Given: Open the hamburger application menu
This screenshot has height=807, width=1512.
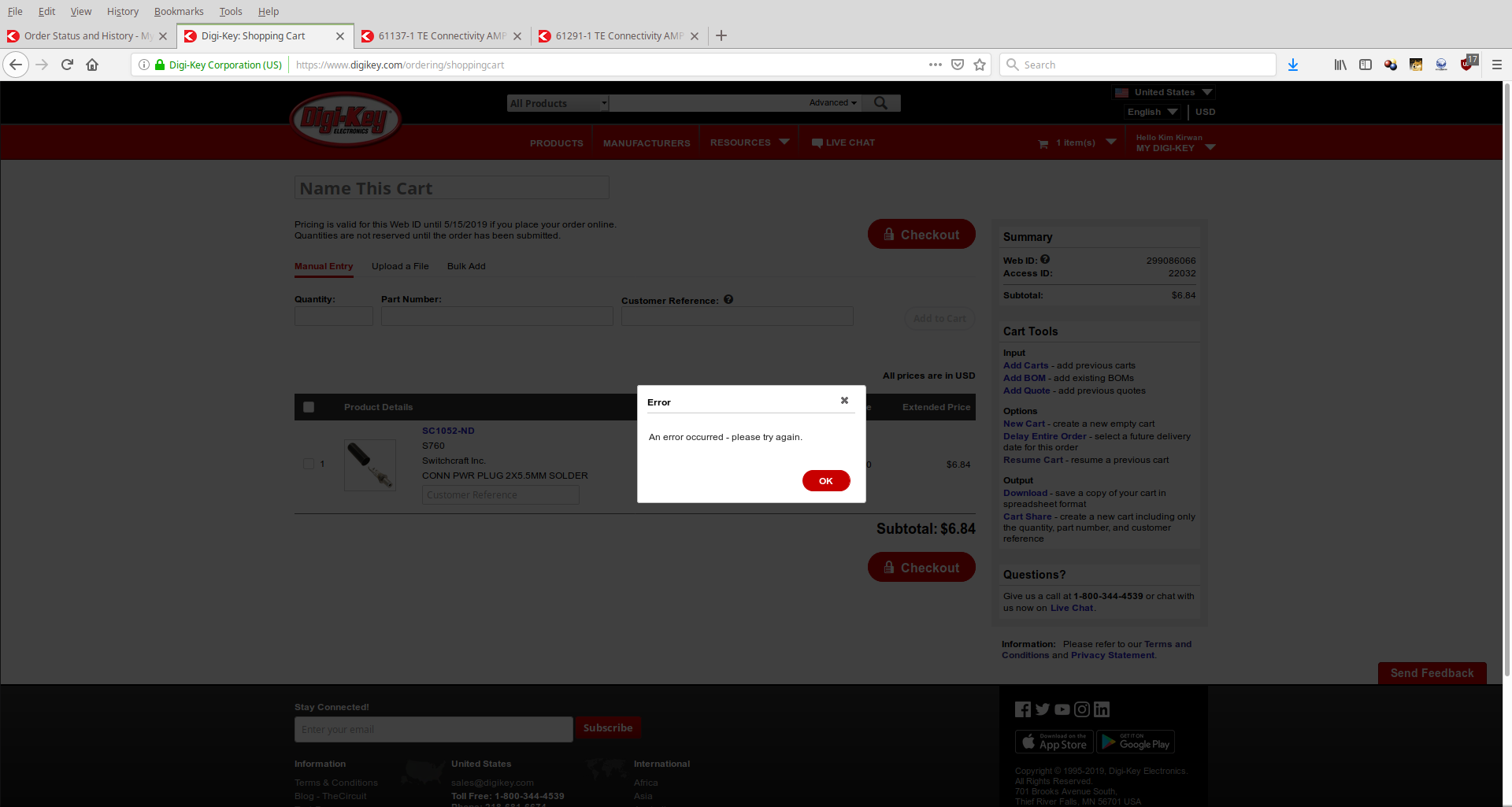Looking at the screenshot, I should [x=1497, y=65].
